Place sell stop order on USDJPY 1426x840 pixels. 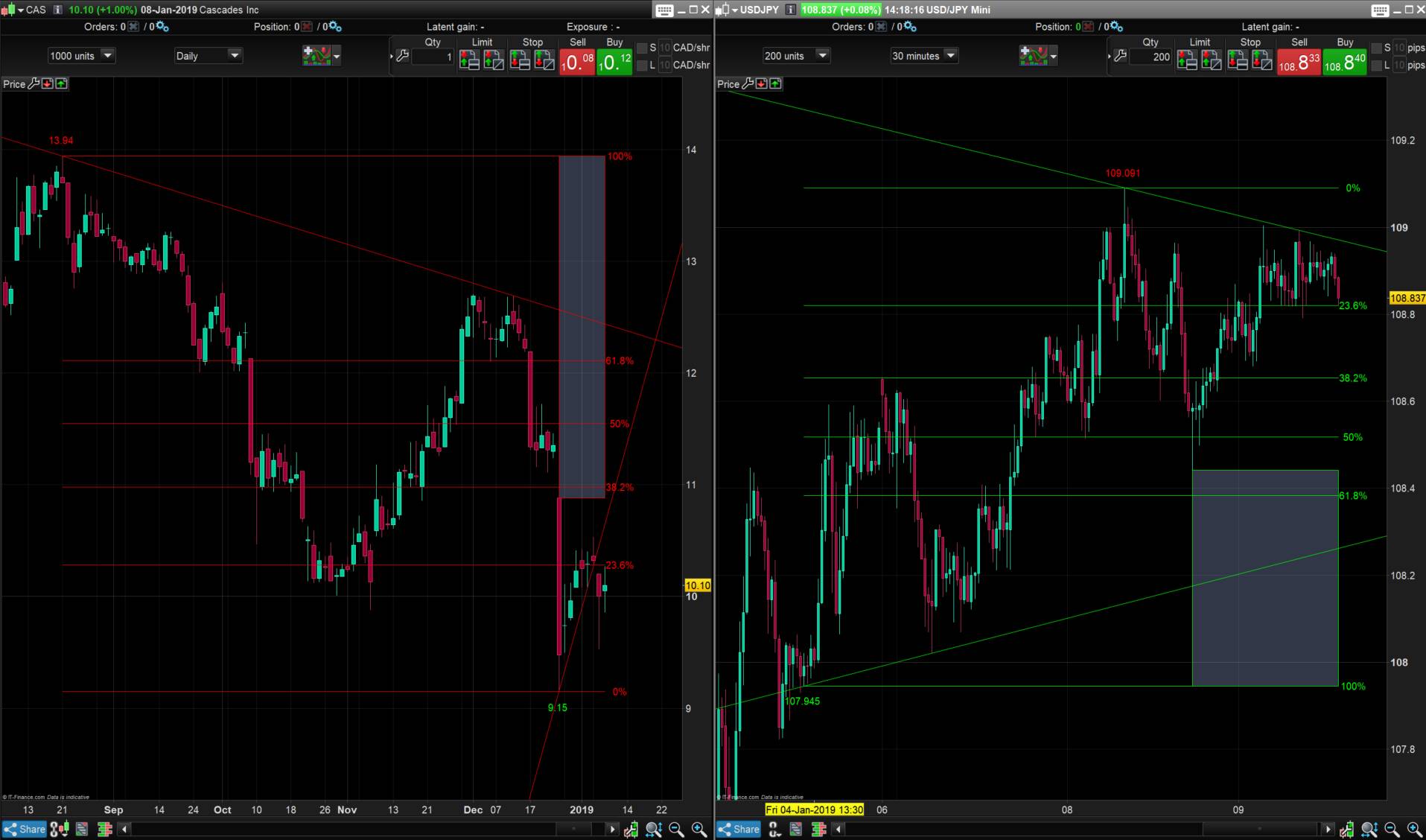pos(1262,60)
